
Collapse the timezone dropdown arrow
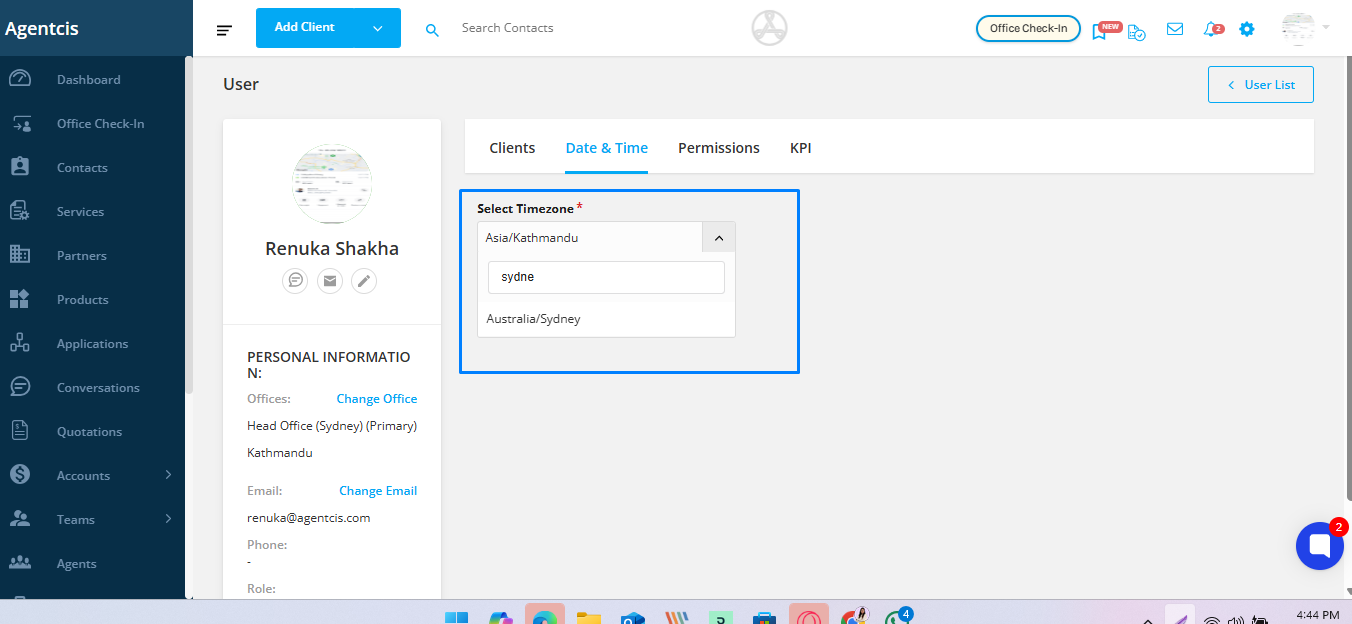click(719, 238)
